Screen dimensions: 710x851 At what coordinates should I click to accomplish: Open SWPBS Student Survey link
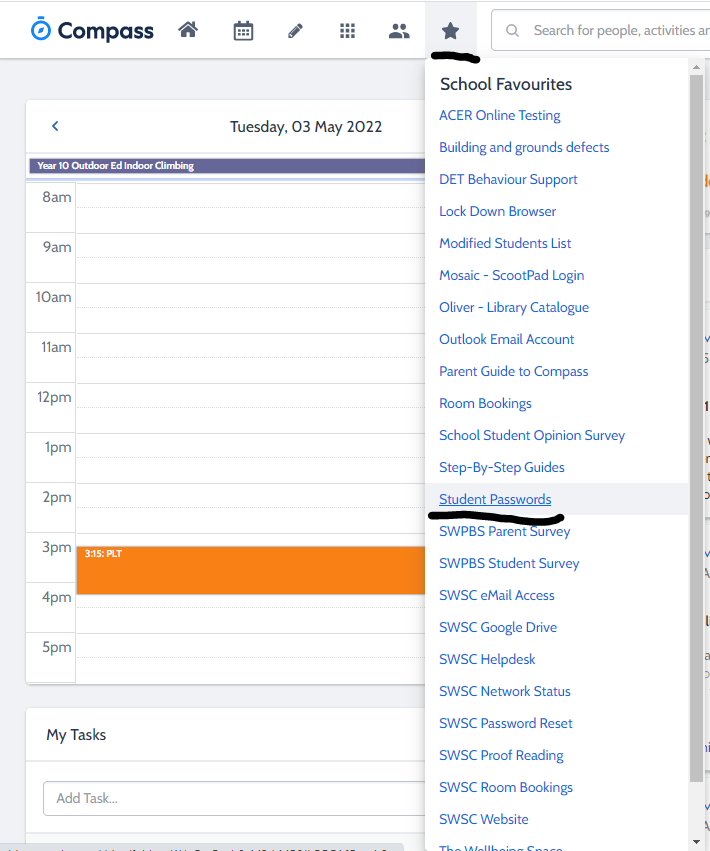tap(509, 564)
